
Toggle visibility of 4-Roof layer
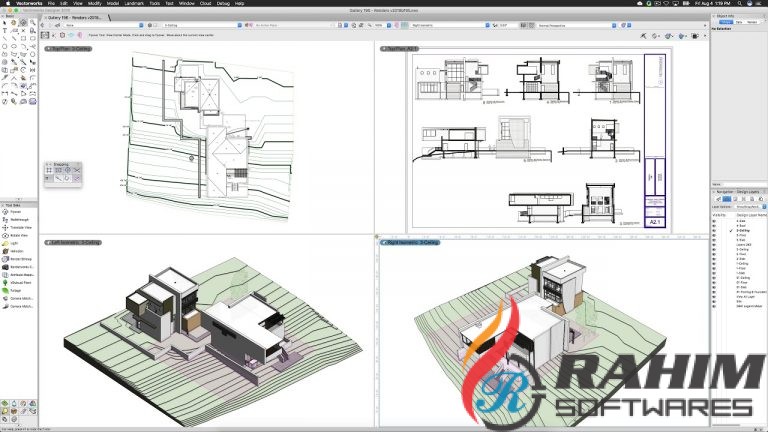tap(714, 226)
